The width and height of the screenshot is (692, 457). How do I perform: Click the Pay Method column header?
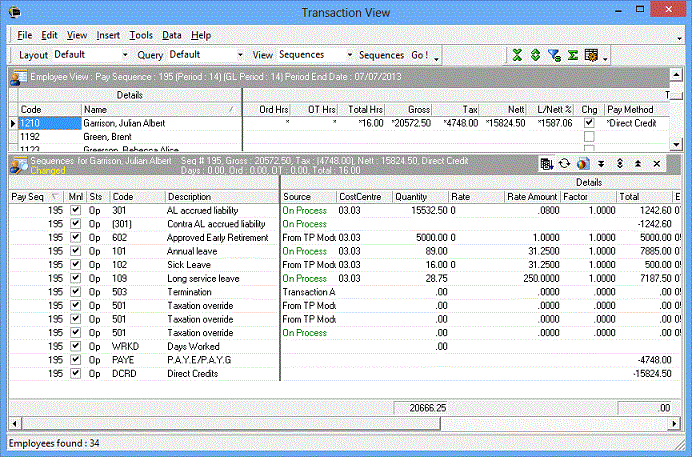coord(637,109)
